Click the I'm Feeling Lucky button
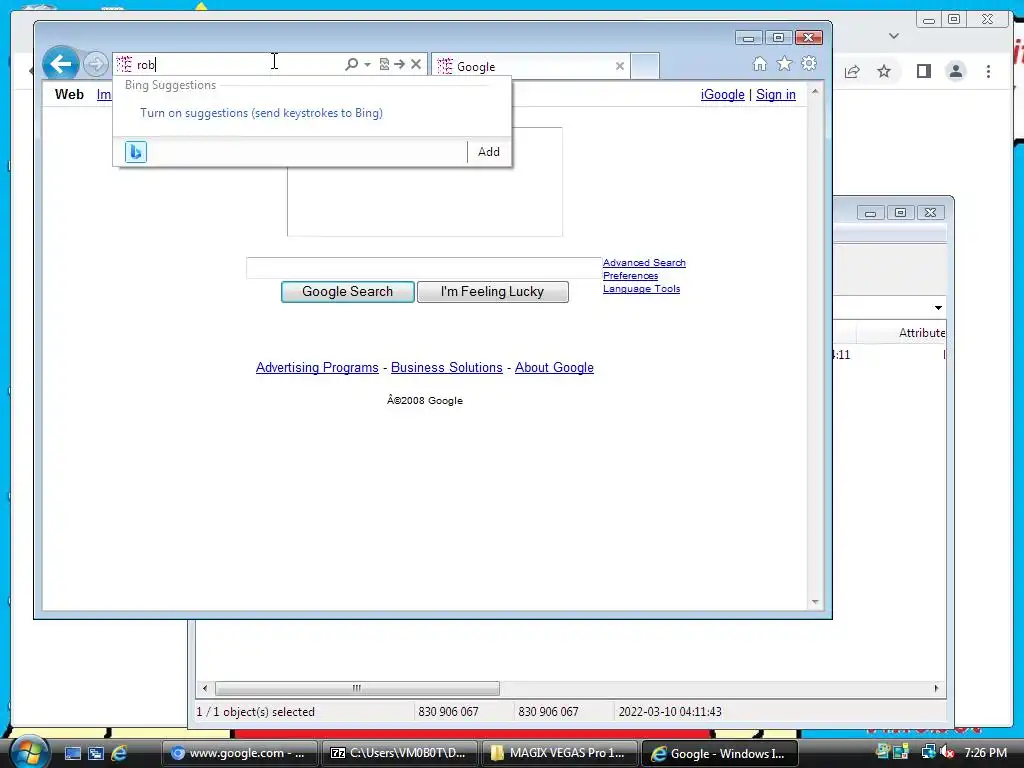 [x=492, y=292]
